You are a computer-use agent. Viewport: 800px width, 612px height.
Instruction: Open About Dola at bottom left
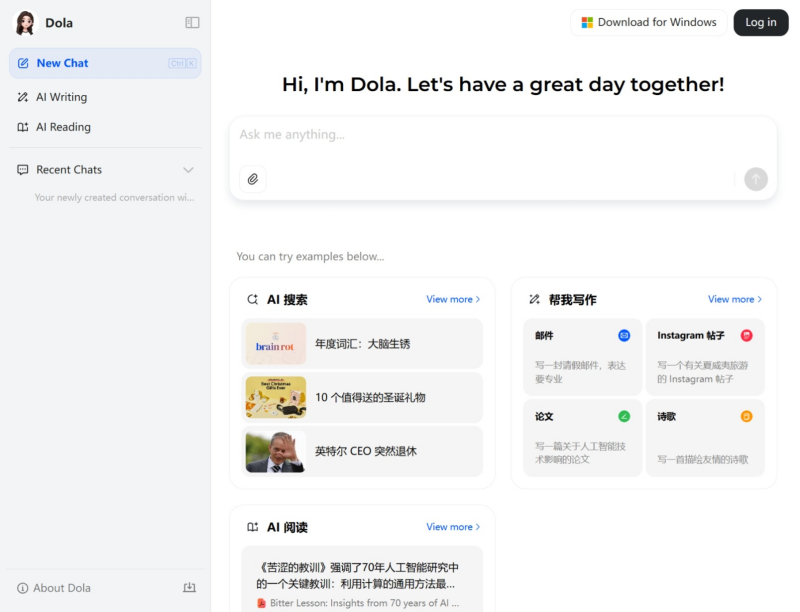pyautogui.click(x=53, y=588)
